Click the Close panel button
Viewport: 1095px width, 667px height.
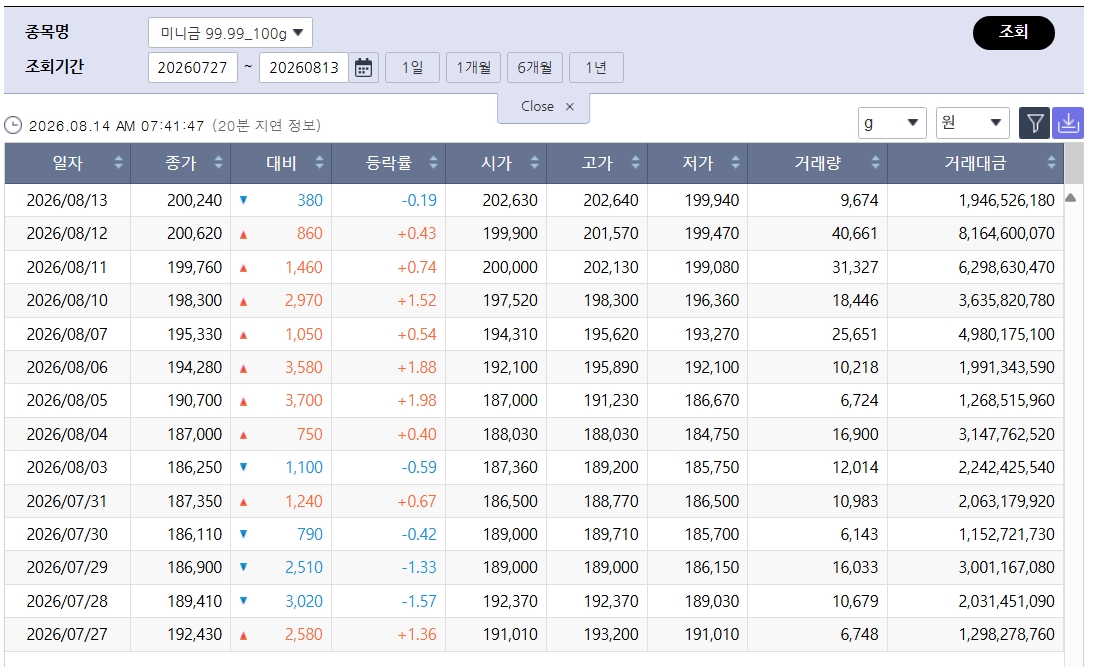(543, 106)
